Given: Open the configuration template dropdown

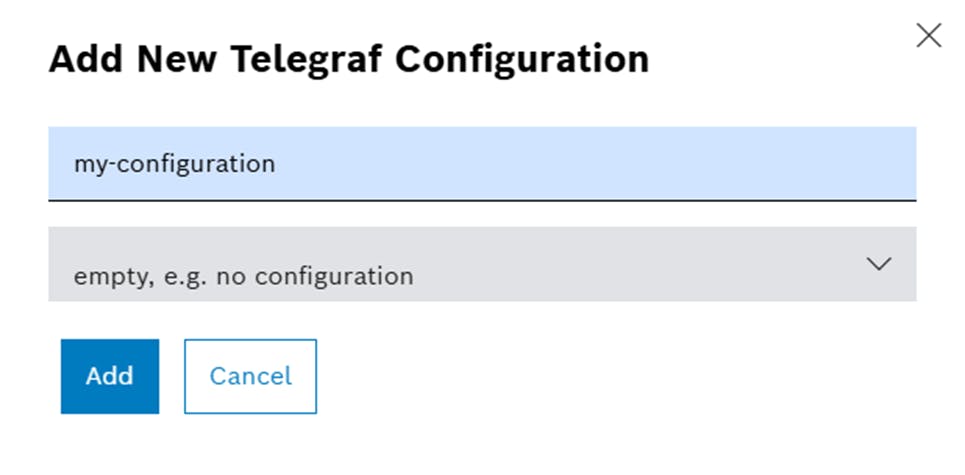Looking at the screenshot, I should coord(482,264).
